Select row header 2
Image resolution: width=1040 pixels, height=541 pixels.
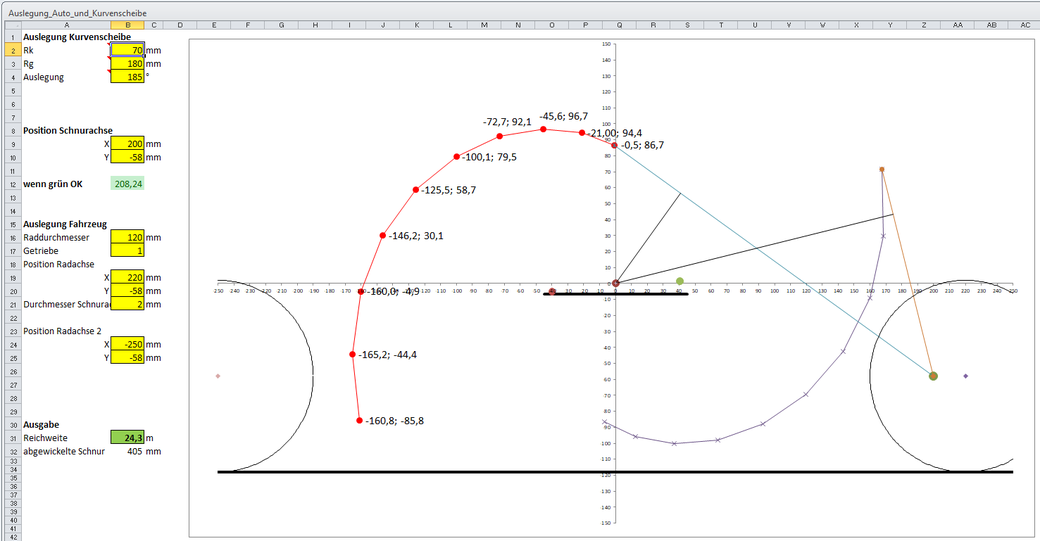(13, 50)
